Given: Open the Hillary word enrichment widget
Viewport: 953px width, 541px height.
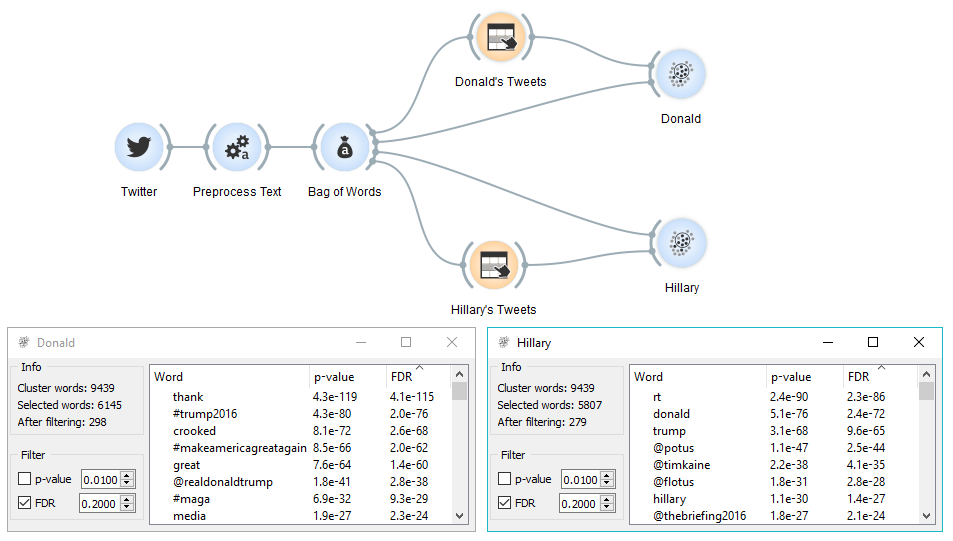Looking at the screenshot, I should point(681,243).
